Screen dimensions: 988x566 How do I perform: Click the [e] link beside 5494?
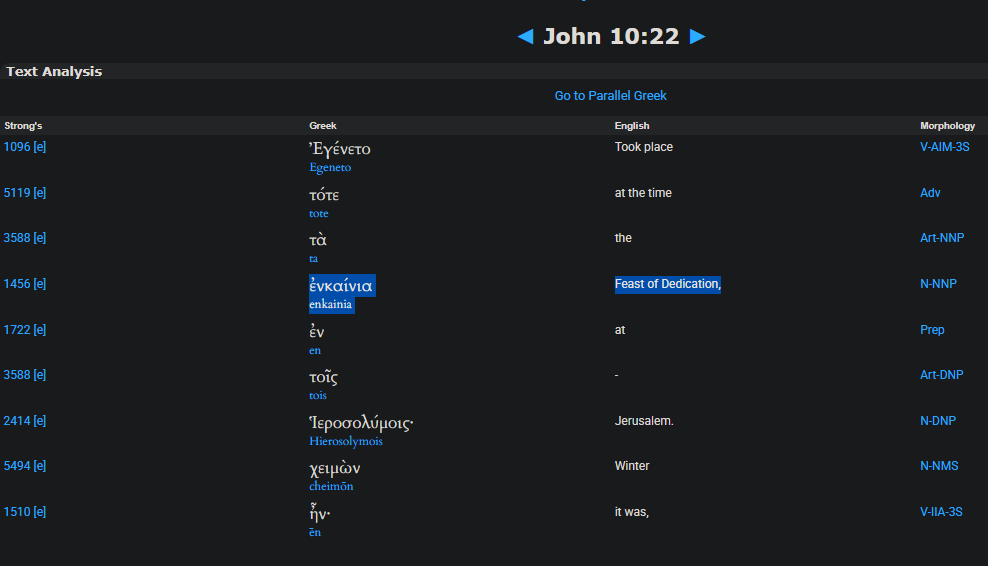point(40,466)
